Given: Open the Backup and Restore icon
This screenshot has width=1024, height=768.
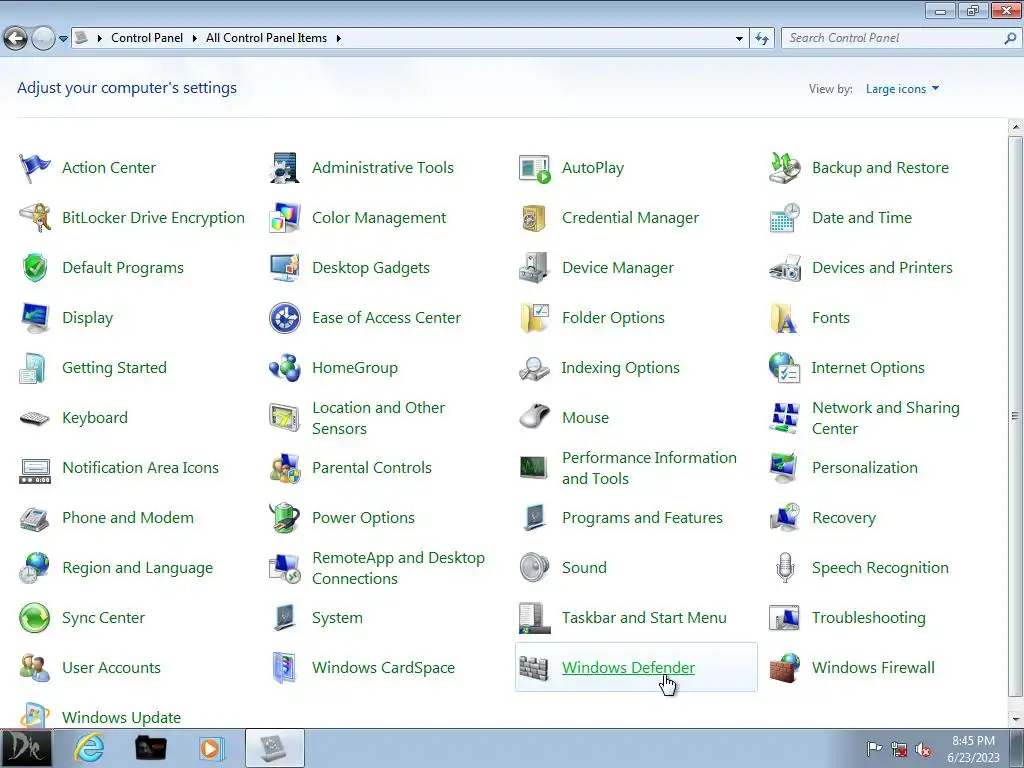Looking at the screenshot, I should click(784, 168).
